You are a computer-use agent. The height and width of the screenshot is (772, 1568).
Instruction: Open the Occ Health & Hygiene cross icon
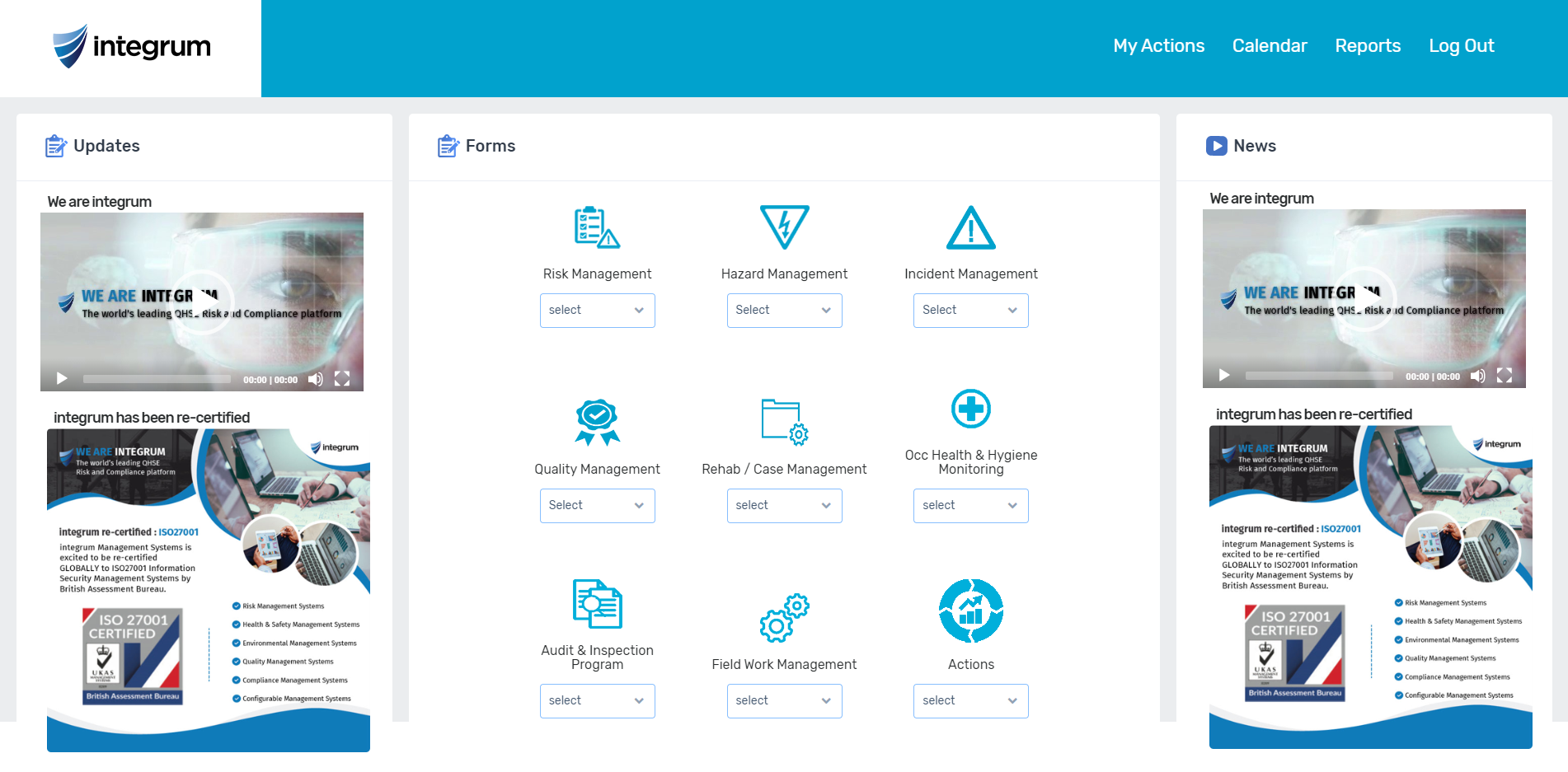971,409
